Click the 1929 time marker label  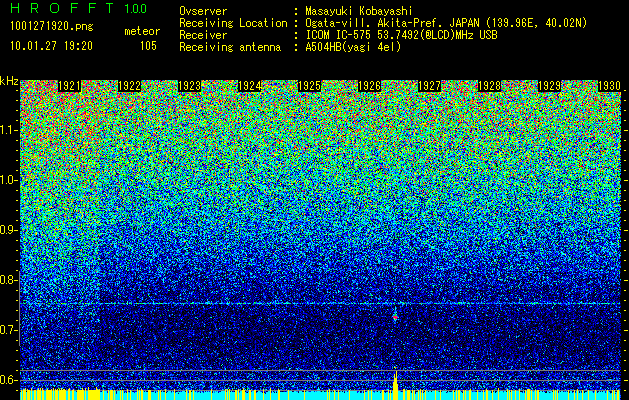point(549,86)
